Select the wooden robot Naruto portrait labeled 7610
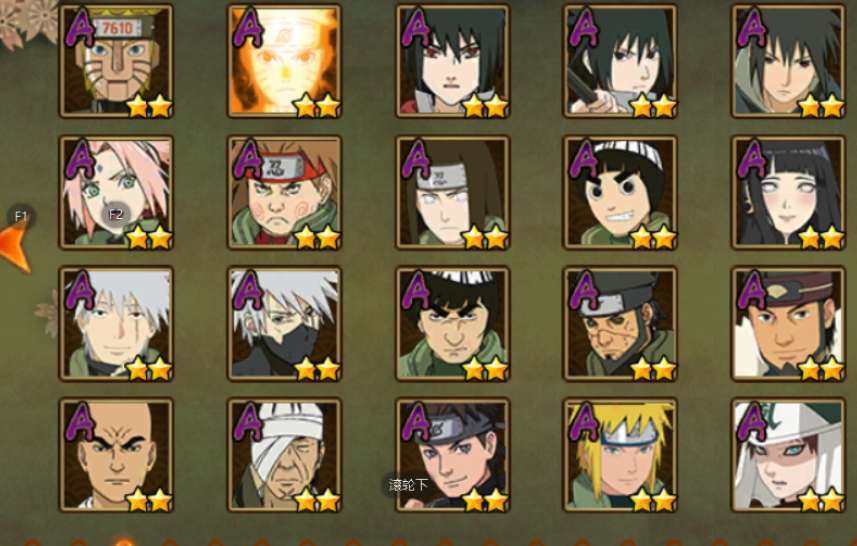857x546 pixels. click(116, 61)
